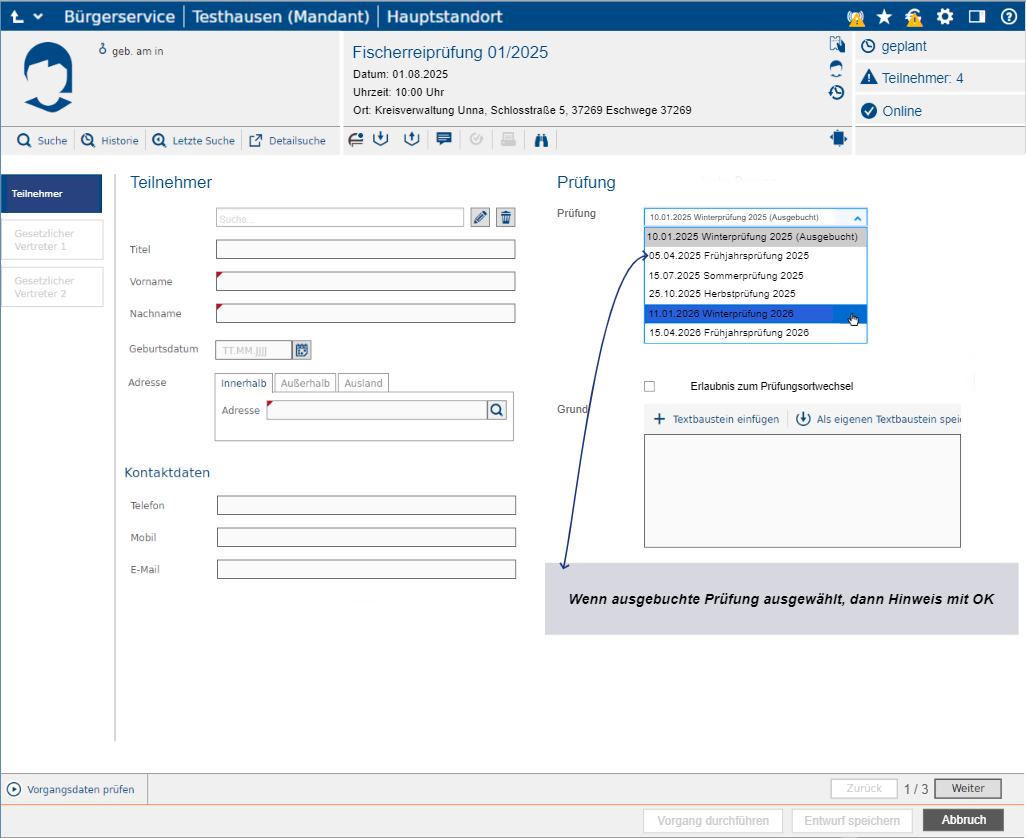Switch to the Außerhalb address tab
Viewport: 1026px width, 838px height.
pos(304,383)
